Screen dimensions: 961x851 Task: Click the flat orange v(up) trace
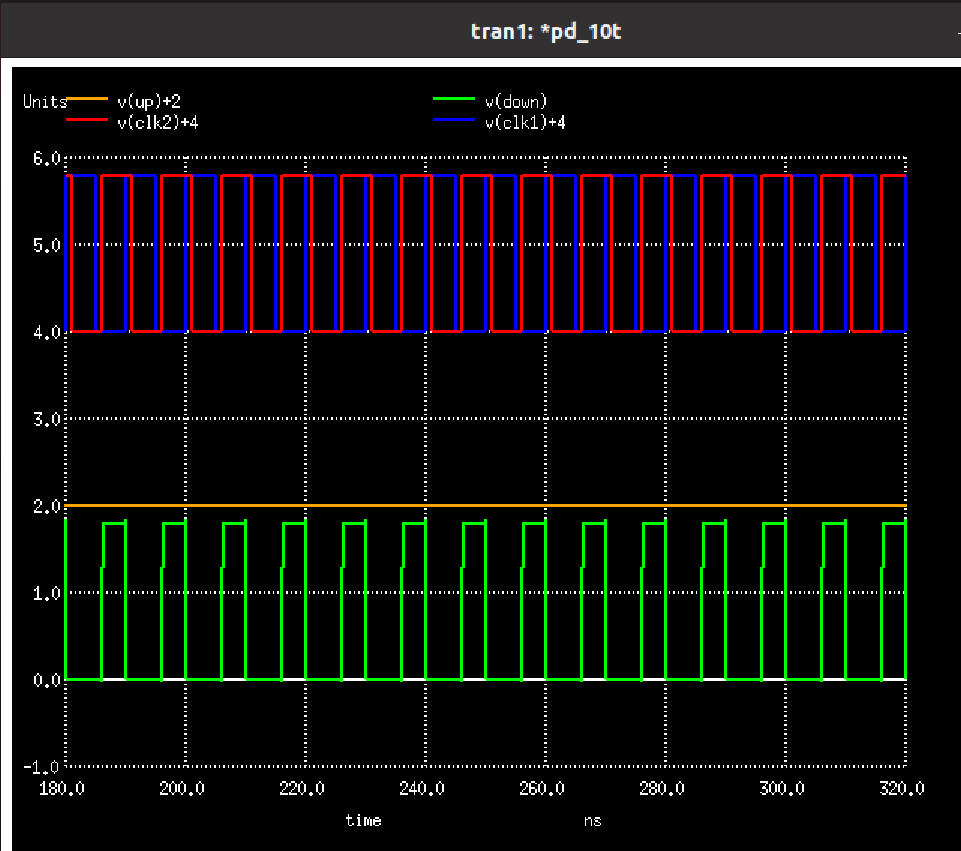485,505
